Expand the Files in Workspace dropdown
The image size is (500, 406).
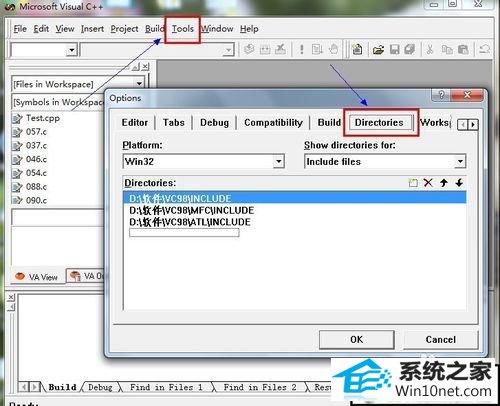[139, 83]
